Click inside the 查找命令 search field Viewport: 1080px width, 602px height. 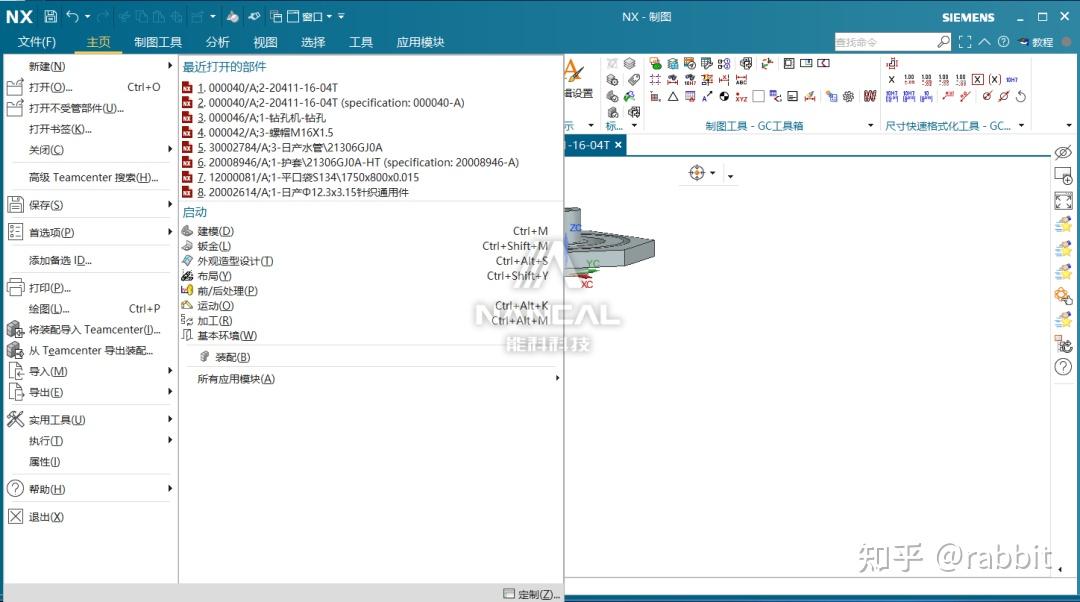pyautogui.click(x=890, y=42)
